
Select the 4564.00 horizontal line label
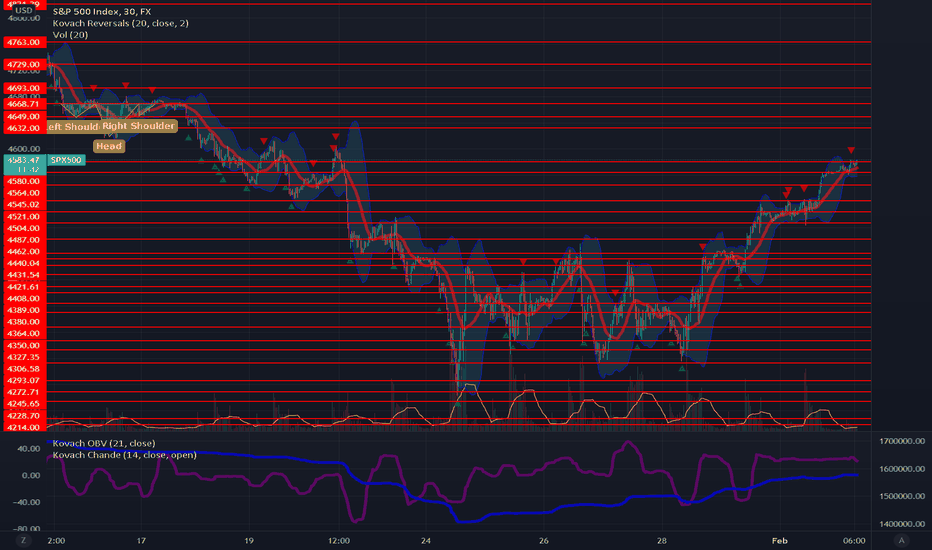[24, 193]
